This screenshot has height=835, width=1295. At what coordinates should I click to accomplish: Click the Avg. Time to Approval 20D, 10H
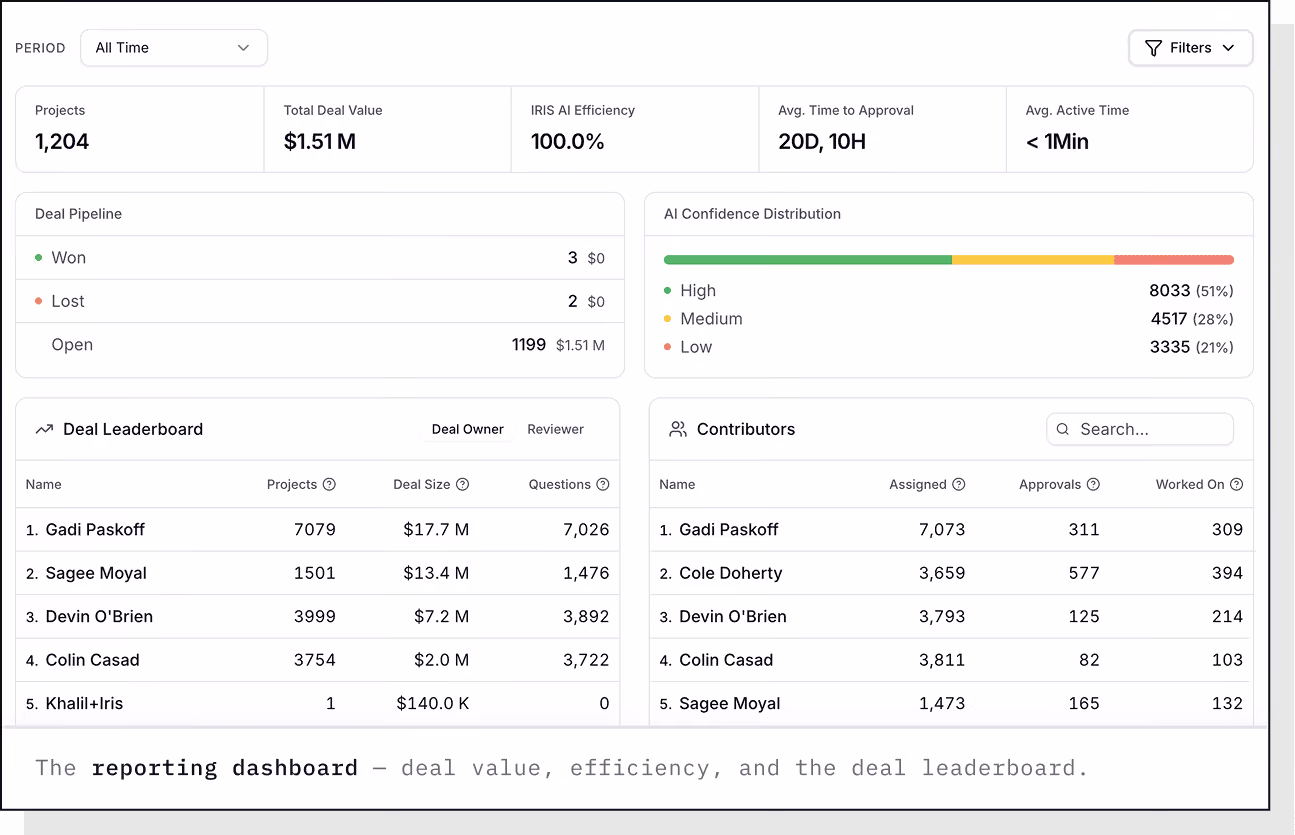[x=822, y=142]
